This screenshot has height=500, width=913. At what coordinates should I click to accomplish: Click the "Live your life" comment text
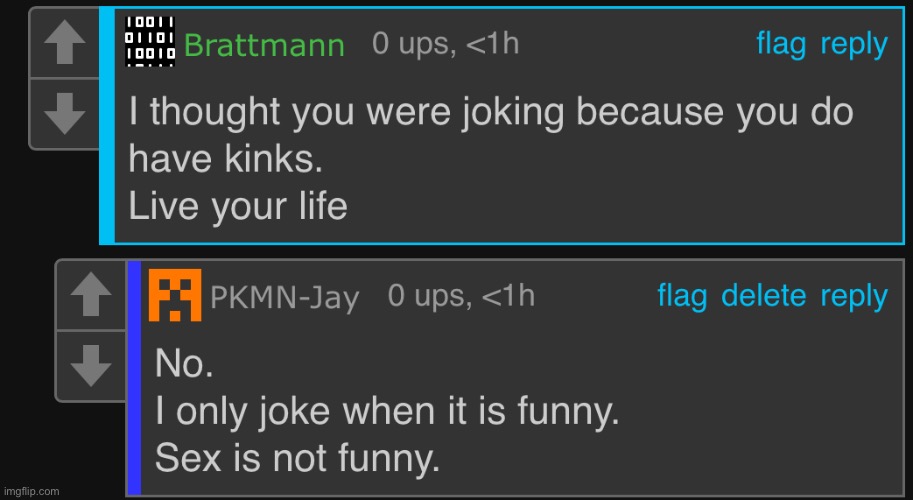click(x=238, y=206)
